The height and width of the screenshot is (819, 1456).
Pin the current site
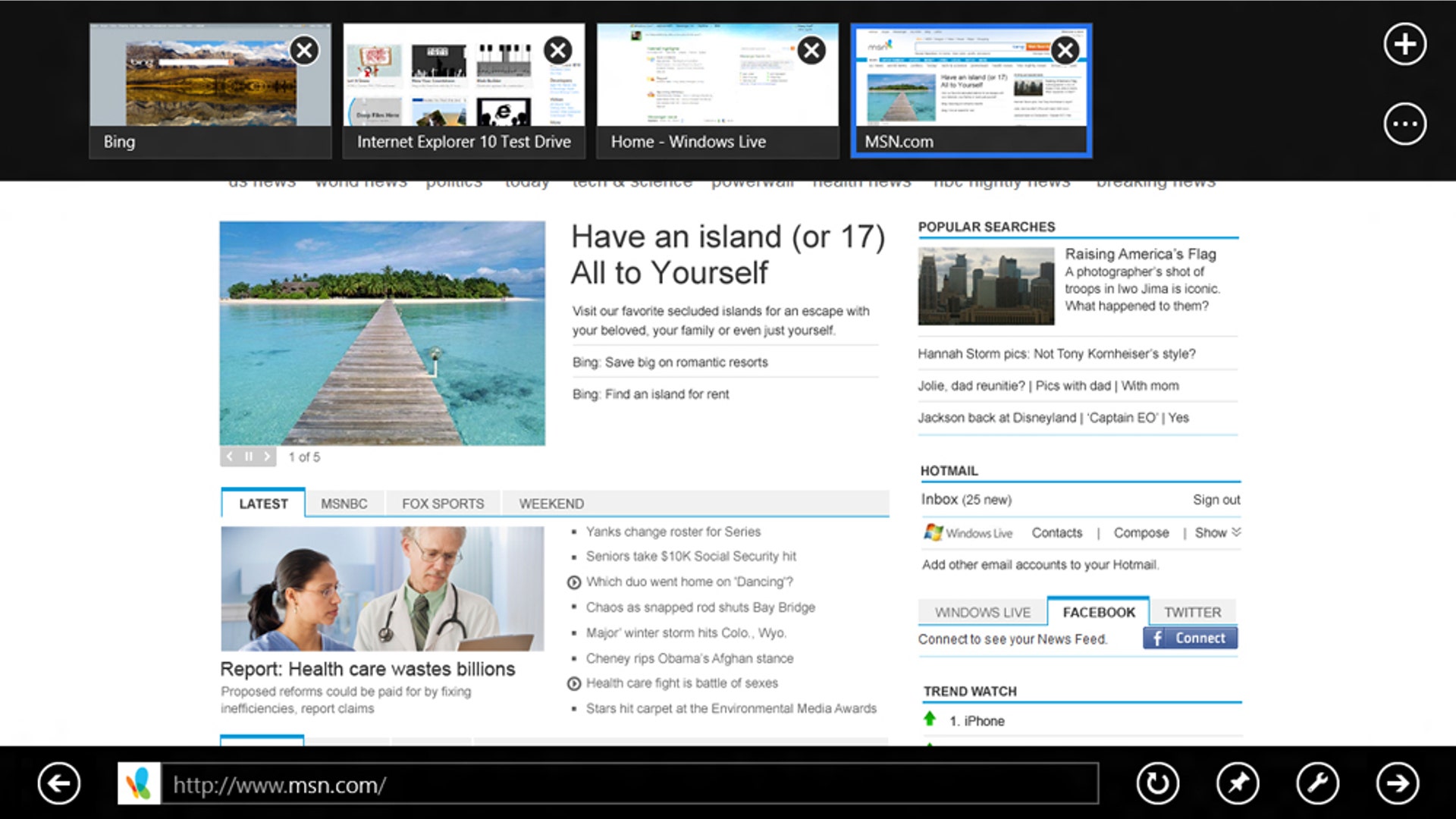1237,784
